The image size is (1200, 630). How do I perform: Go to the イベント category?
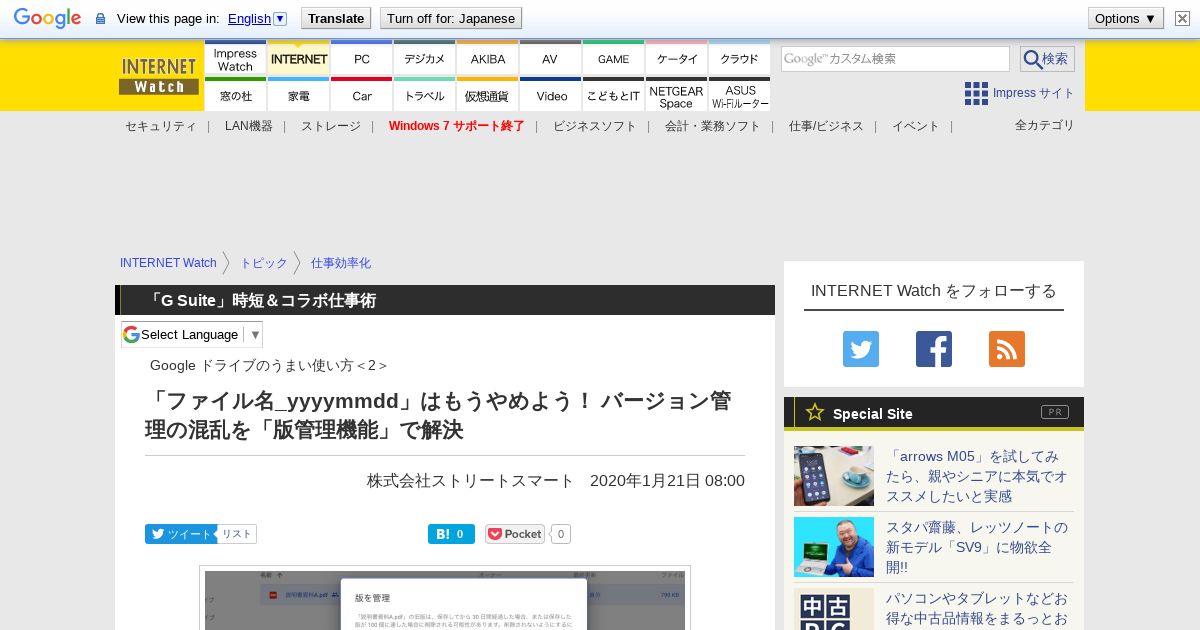915,126
